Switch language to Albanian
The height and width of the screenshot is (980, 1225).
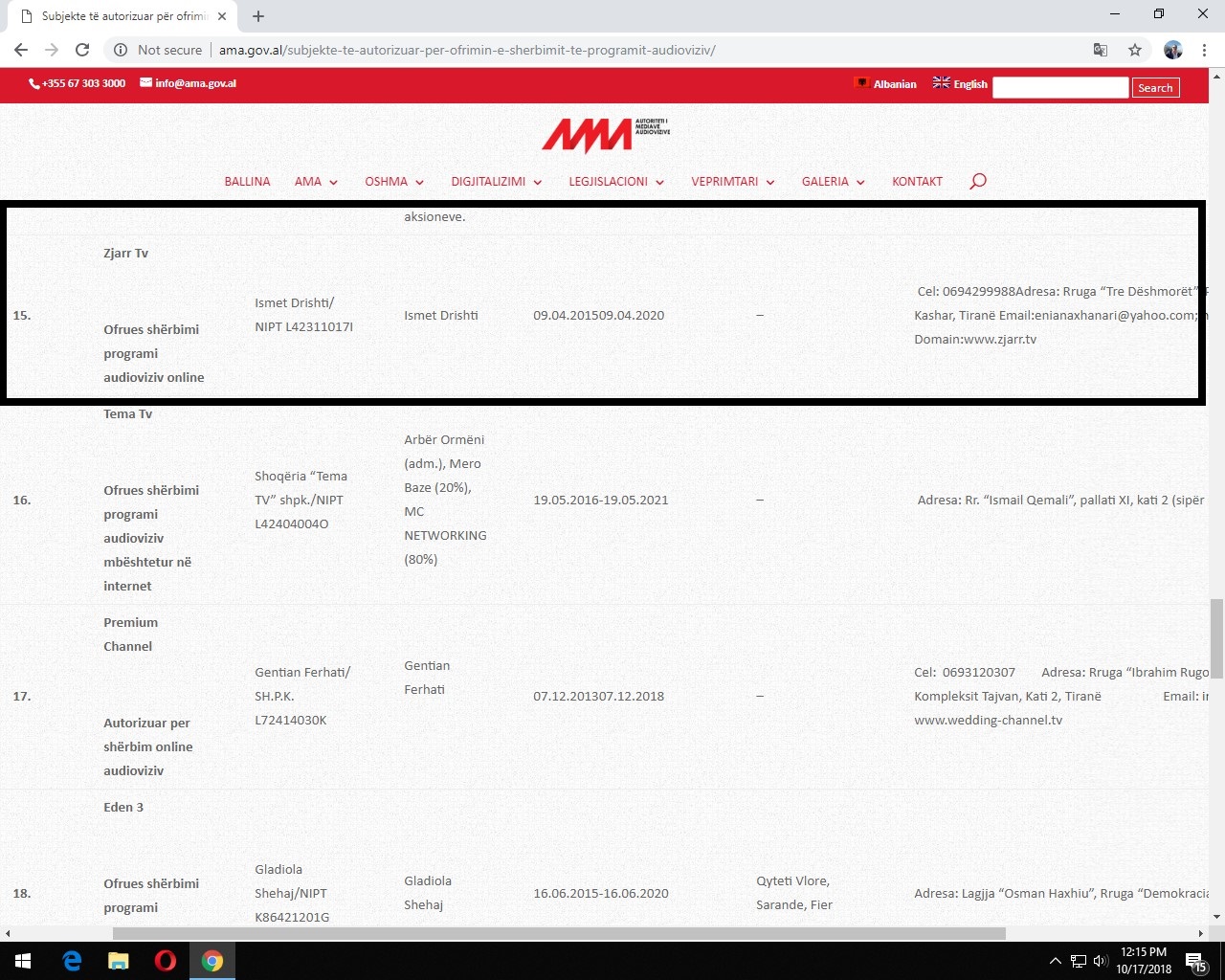(x=885, y=84)
